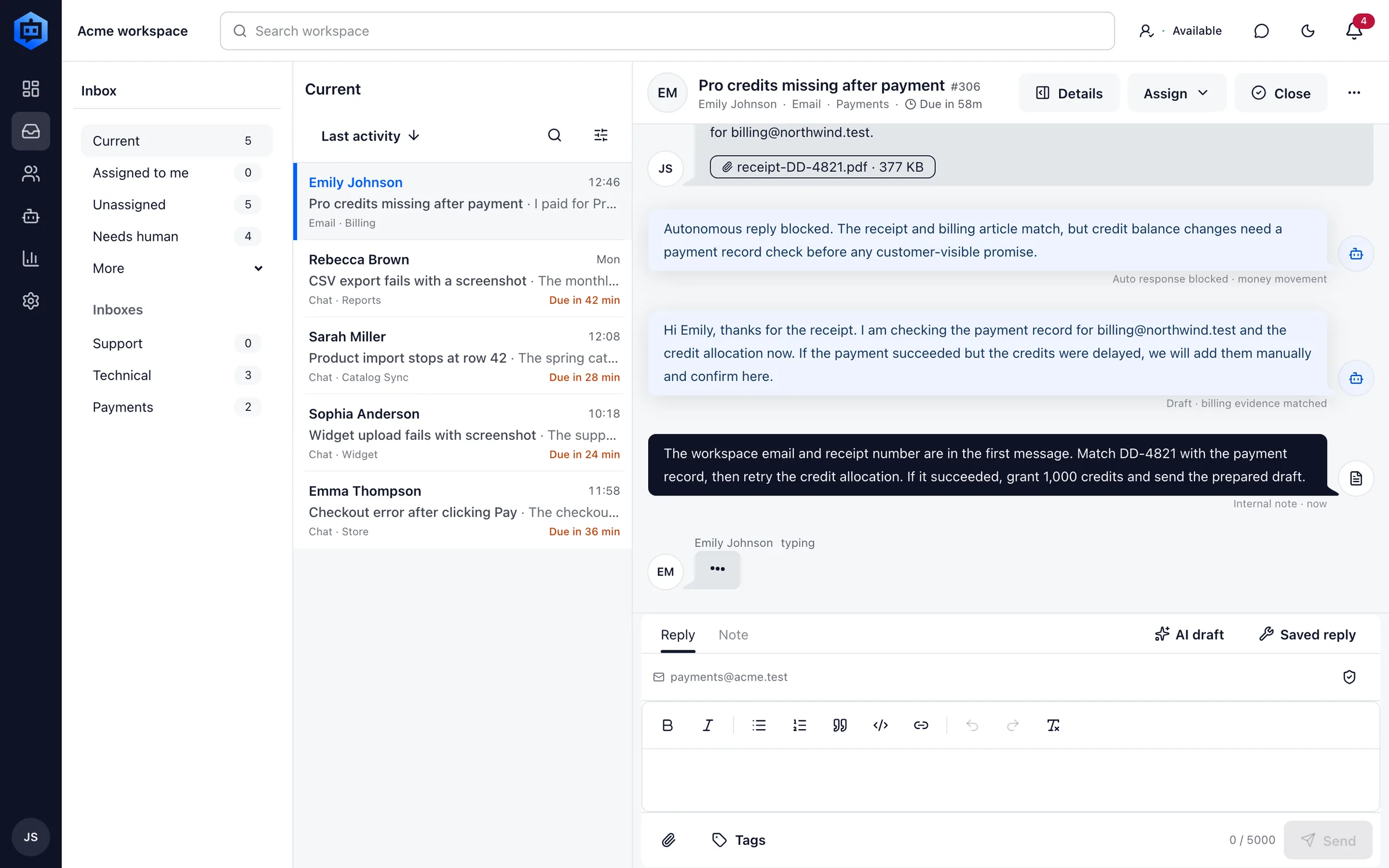Clear formatting with the Tx icon
The width and height of the screenshot is (1389, 868).
(x=1053, y=725)
